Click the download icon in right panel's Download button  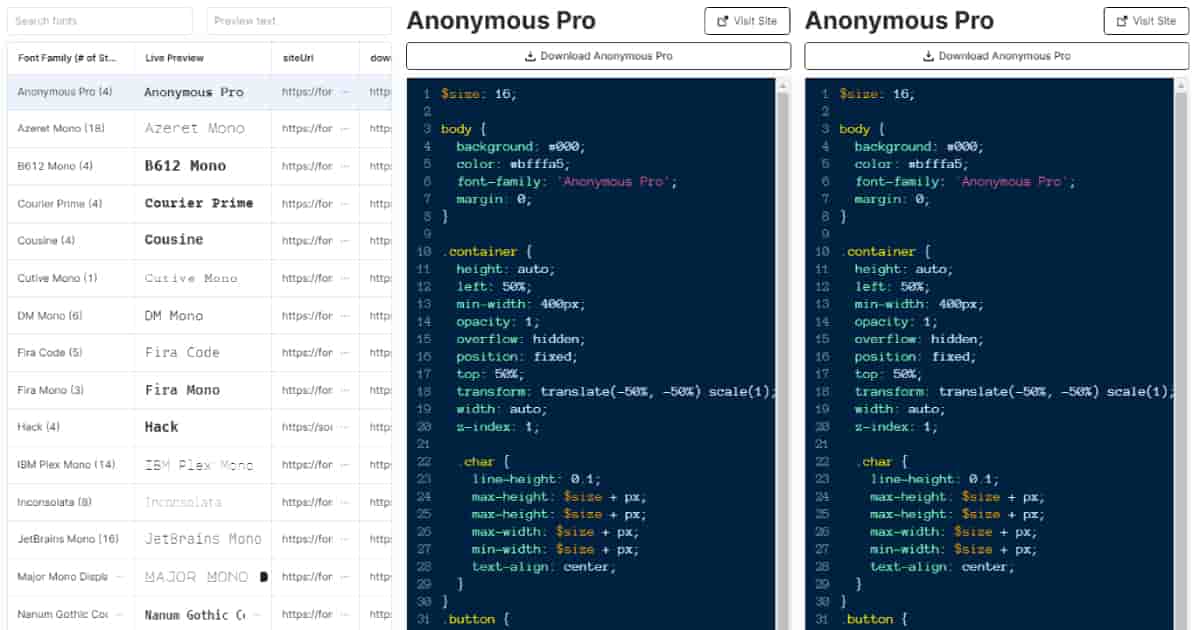click(x=928, y=56)
